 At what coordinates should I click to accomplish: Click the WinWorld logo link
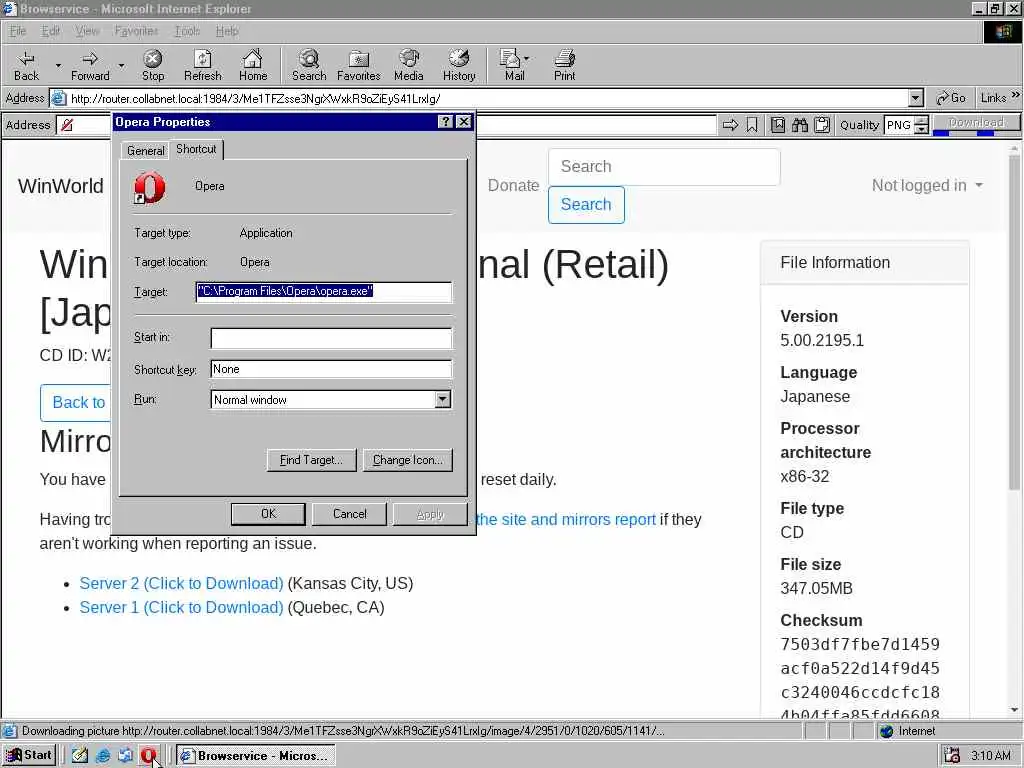point(61,185)
